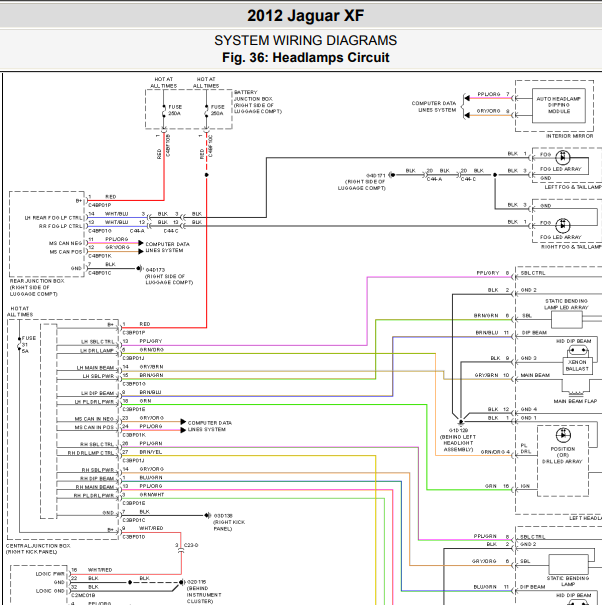
Task: Click the 'LH SBL CTRL' pin label
Action: 98,342
